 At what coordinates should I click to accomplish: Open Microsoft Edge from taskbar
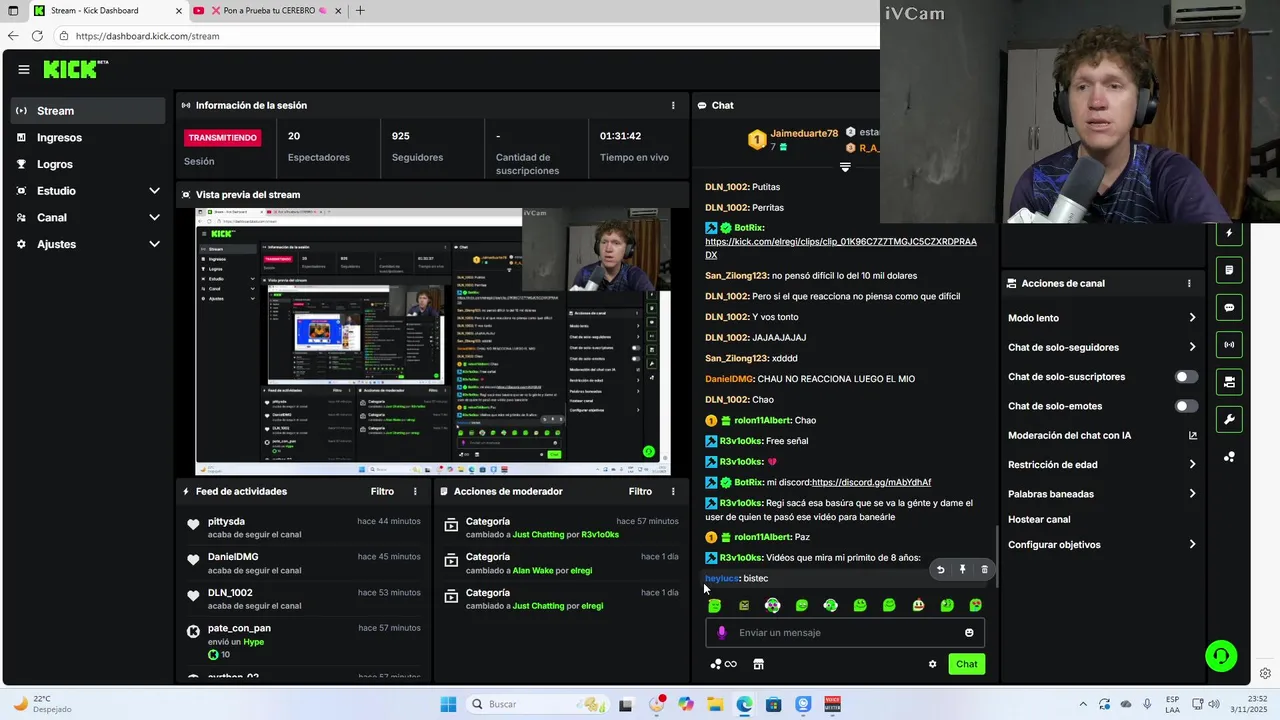(x=744, y=705)
